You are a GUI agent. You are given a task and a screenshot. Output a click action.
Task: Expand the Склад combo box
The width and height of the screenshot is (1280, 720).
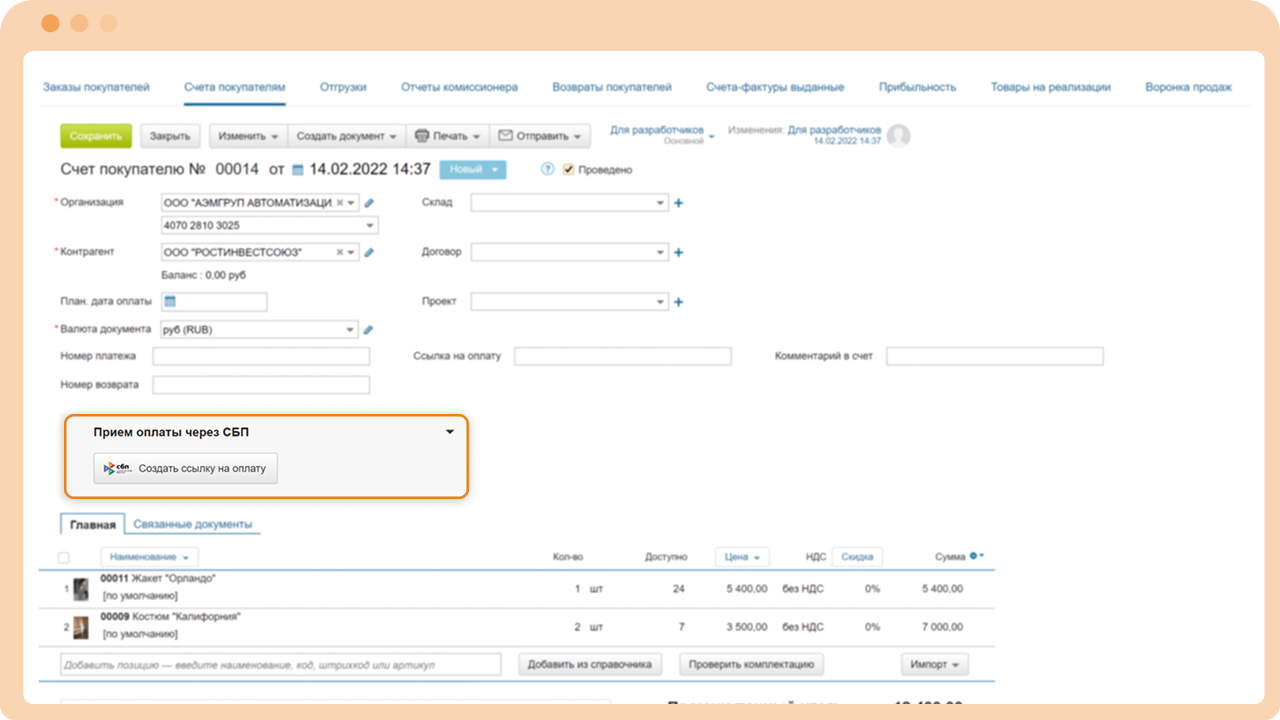[660, 203]
